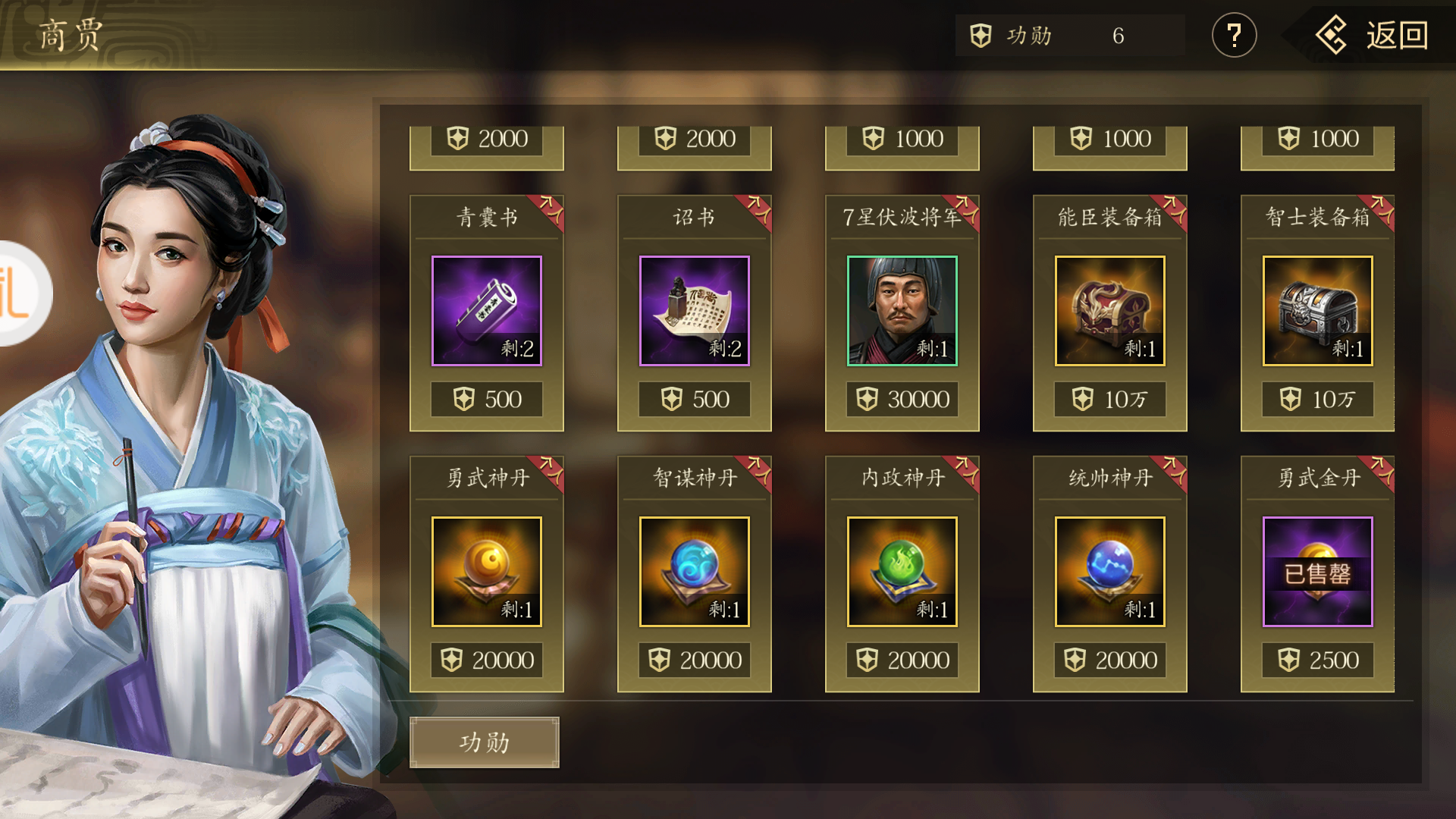Choose the 勇武神丹 golden orb icon
The image size is (1456, 819).
486,572
